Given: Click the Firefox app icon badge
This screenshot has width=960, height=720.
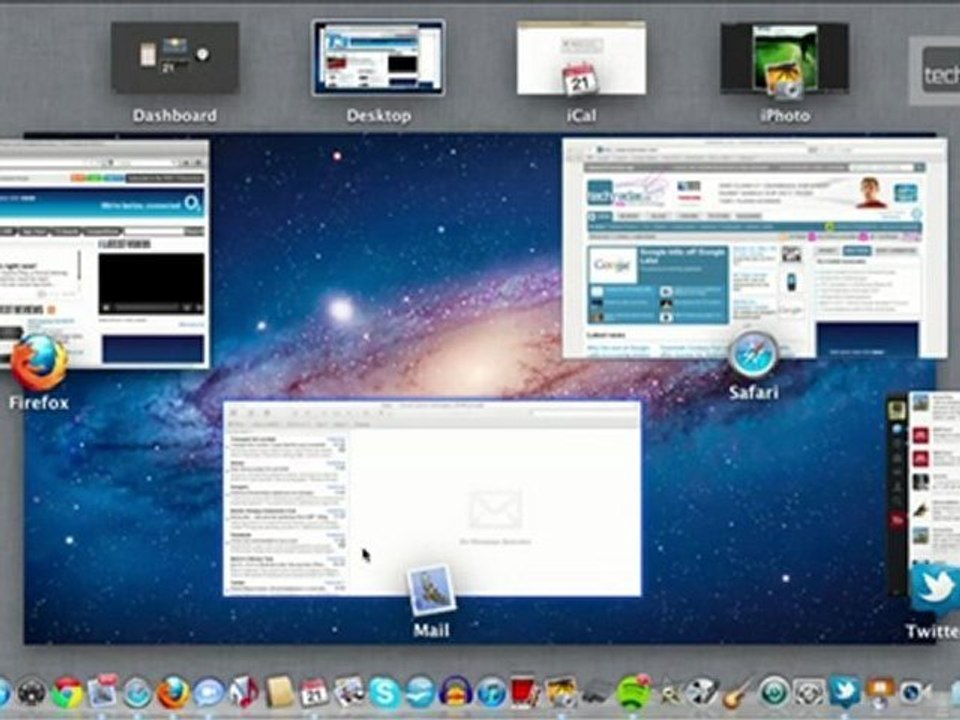Looking at the screenshot, I should [x=40, y=362].
